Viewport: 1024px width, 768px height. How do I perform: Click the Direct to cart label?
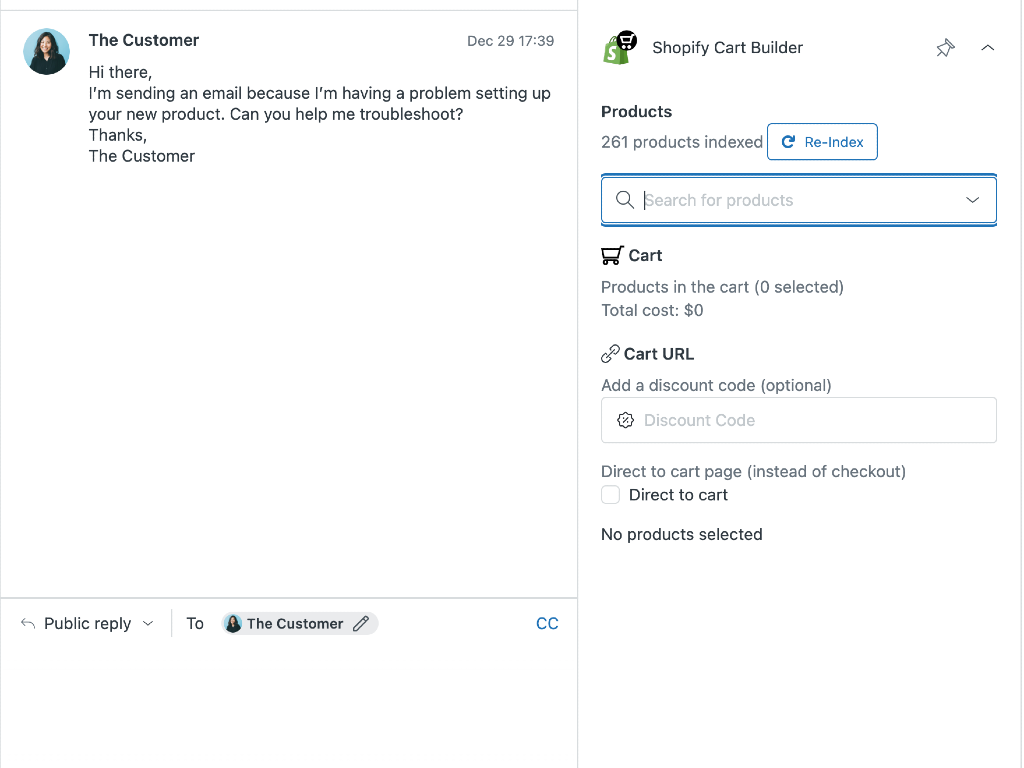click(678, 495)
